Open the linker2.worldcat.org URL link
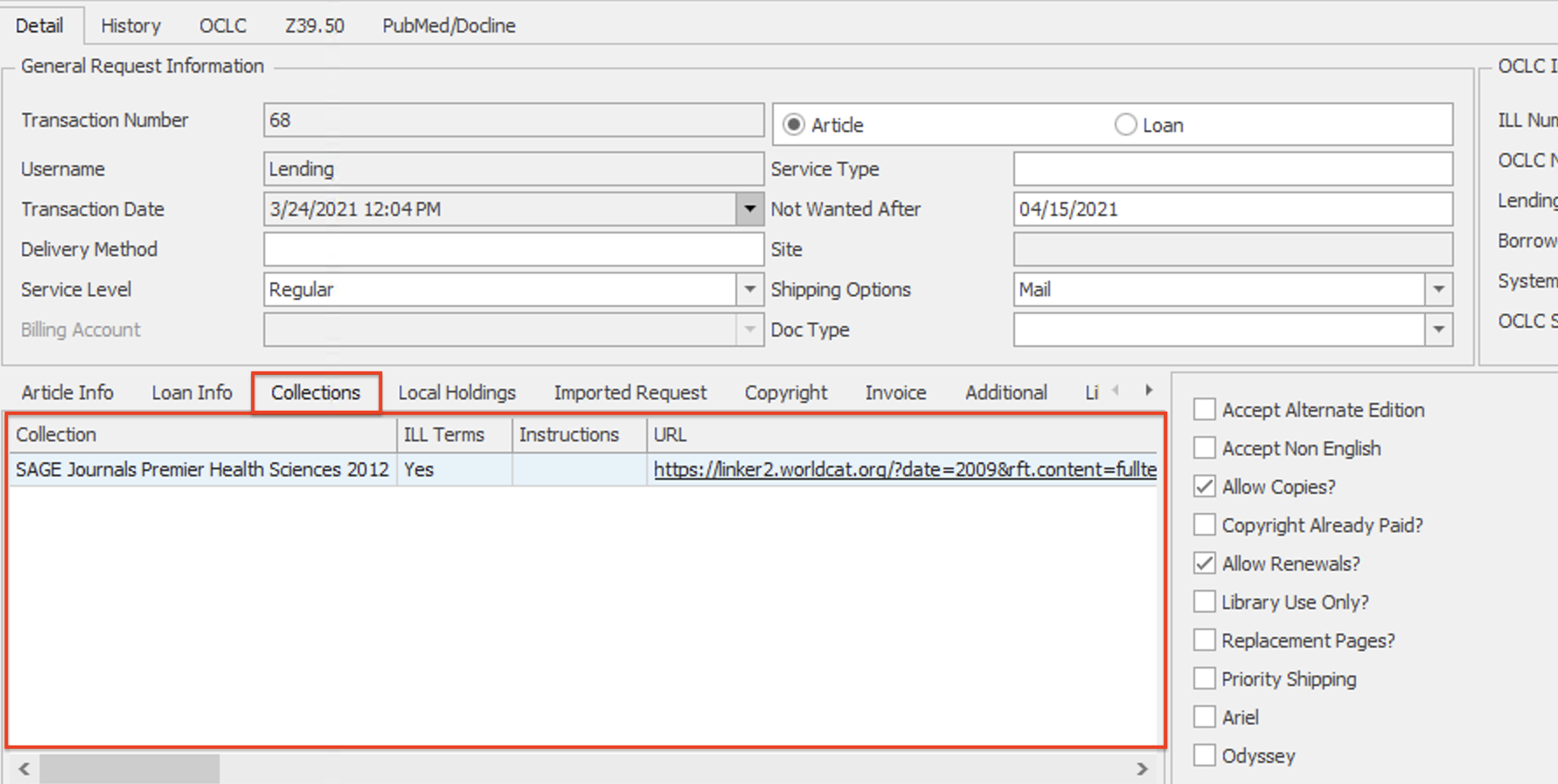1558x784 pixels. [904, 470]
